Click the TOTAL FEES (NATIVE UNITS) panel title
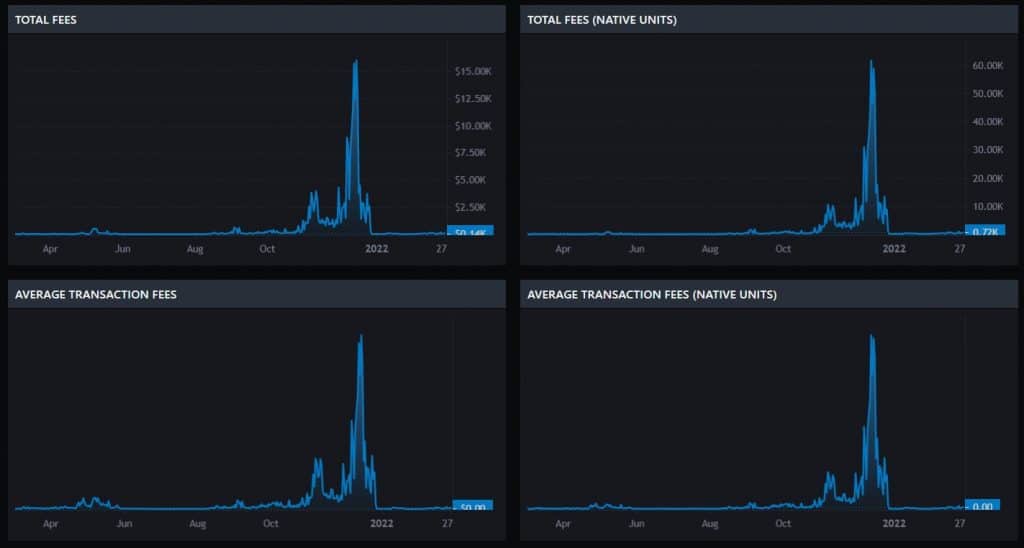This screenshot has width=1024, height=548. 601,20
